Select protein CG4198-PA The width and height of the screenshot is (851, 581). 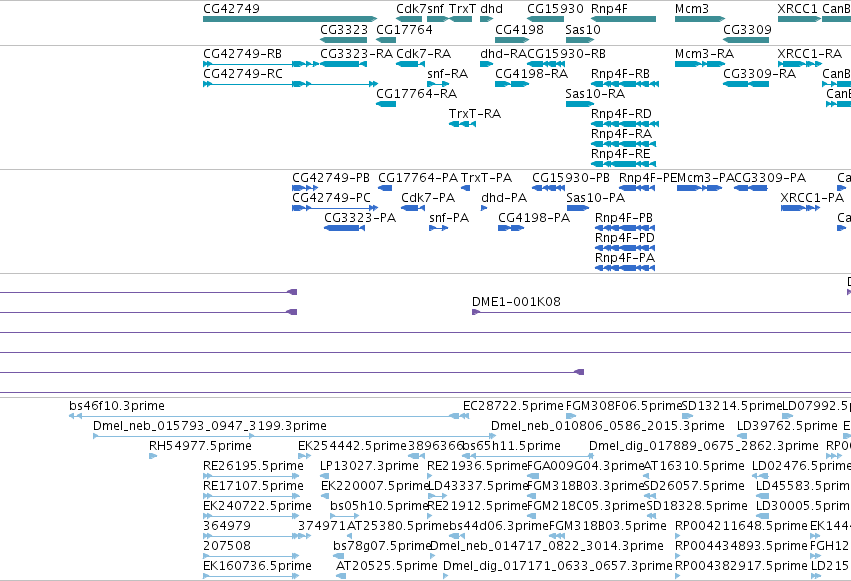(534, 218)
